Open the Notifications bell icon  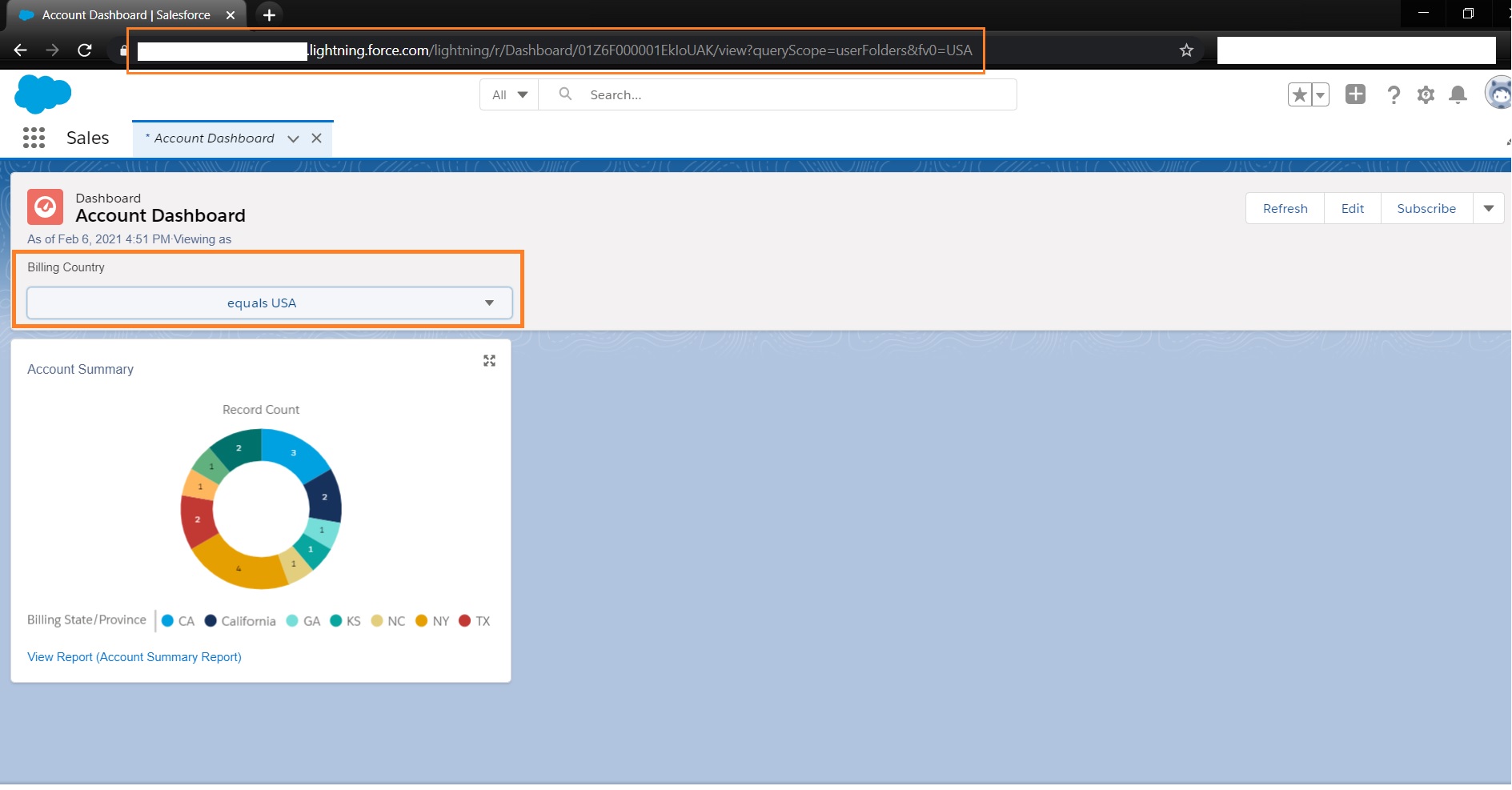pos(1458,94)
